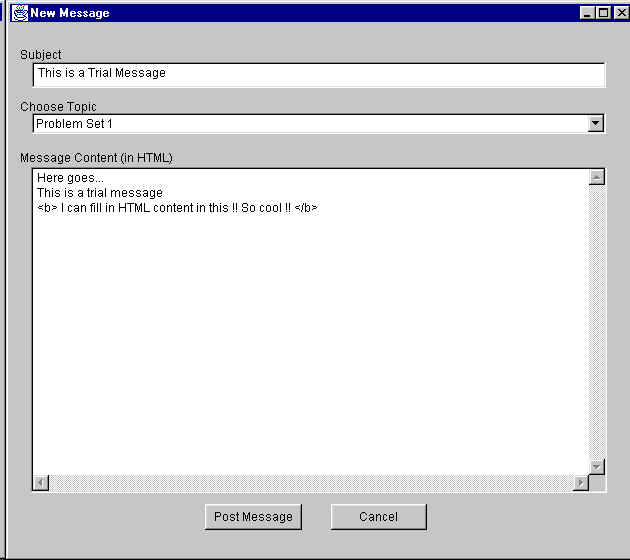Close the New Message window
The width and height of the screenshot is (630, 560).
pos(617,13)
